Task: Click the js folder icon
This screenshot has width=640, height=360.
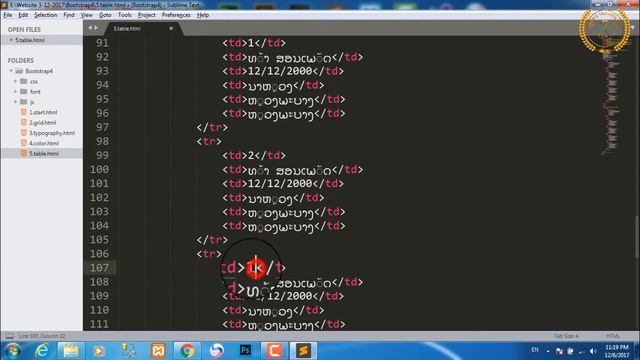Action: [24, 102]
